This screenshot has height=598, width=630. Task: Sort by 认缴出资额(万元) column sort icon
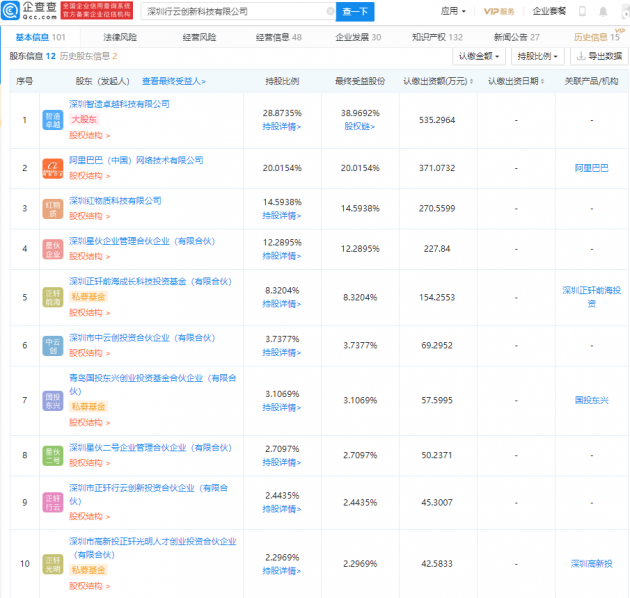471,81
